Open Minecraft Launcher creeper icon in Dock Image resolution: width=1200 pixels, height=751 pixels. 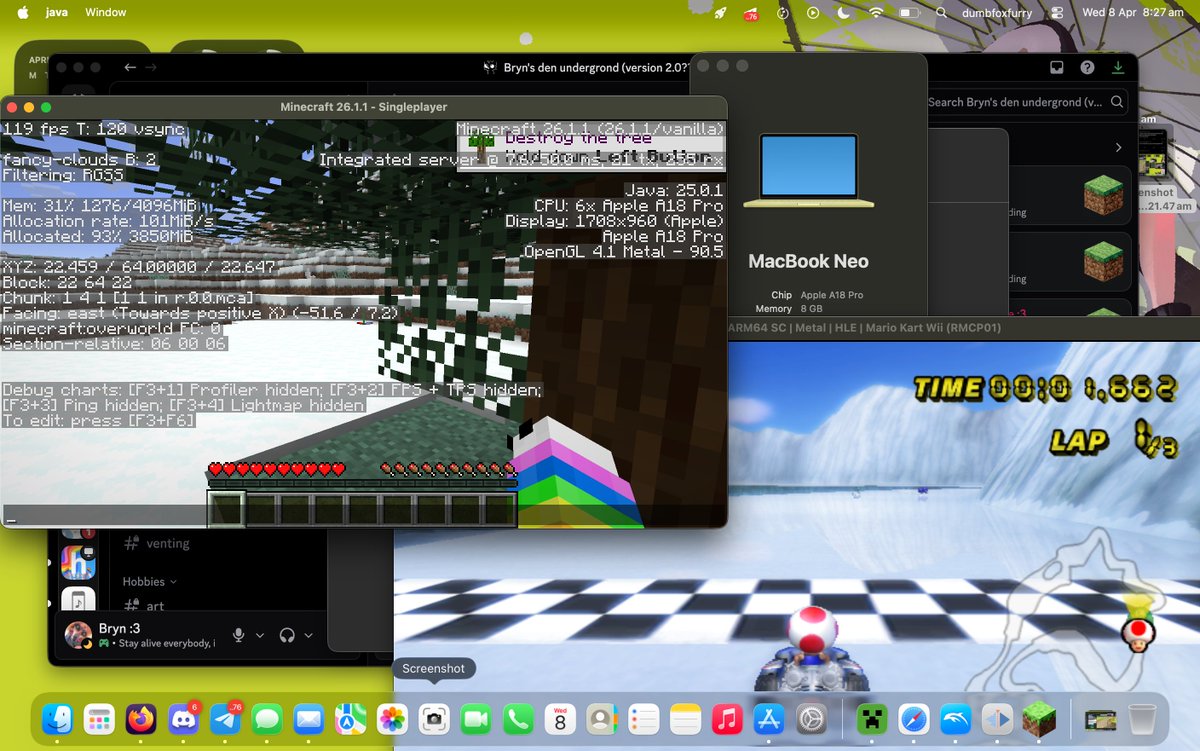(x=872, y=718)
